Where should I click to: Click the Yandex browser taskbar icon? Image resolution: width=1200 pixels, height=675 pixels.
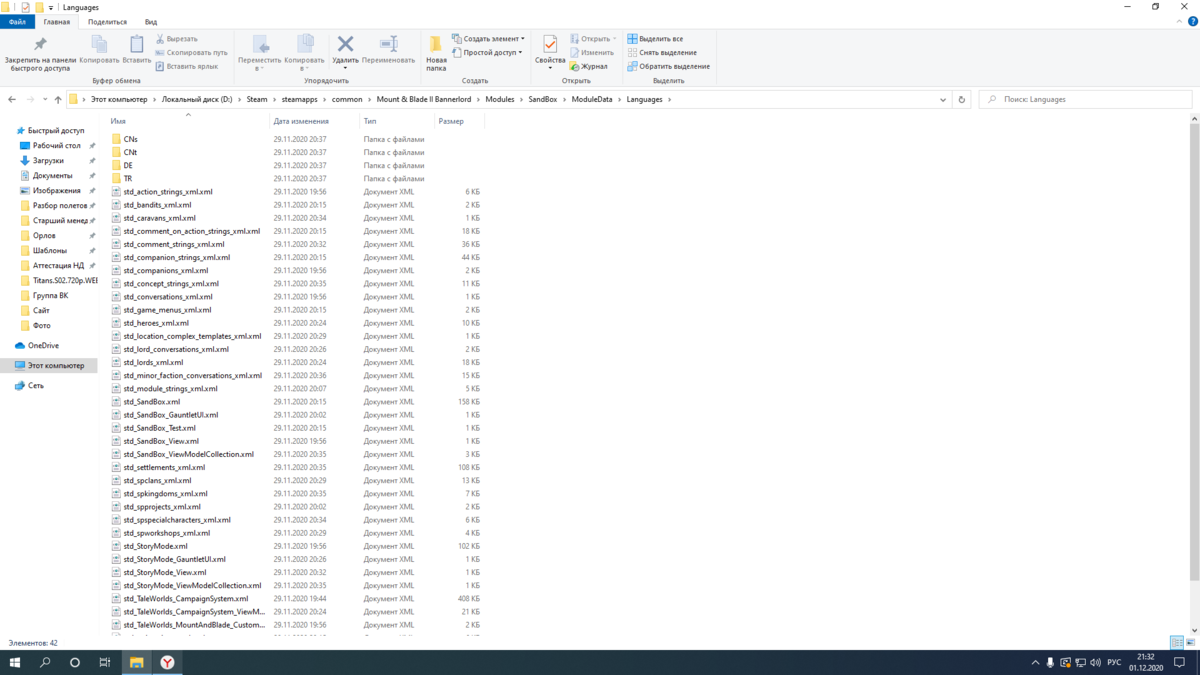(167, 662)
